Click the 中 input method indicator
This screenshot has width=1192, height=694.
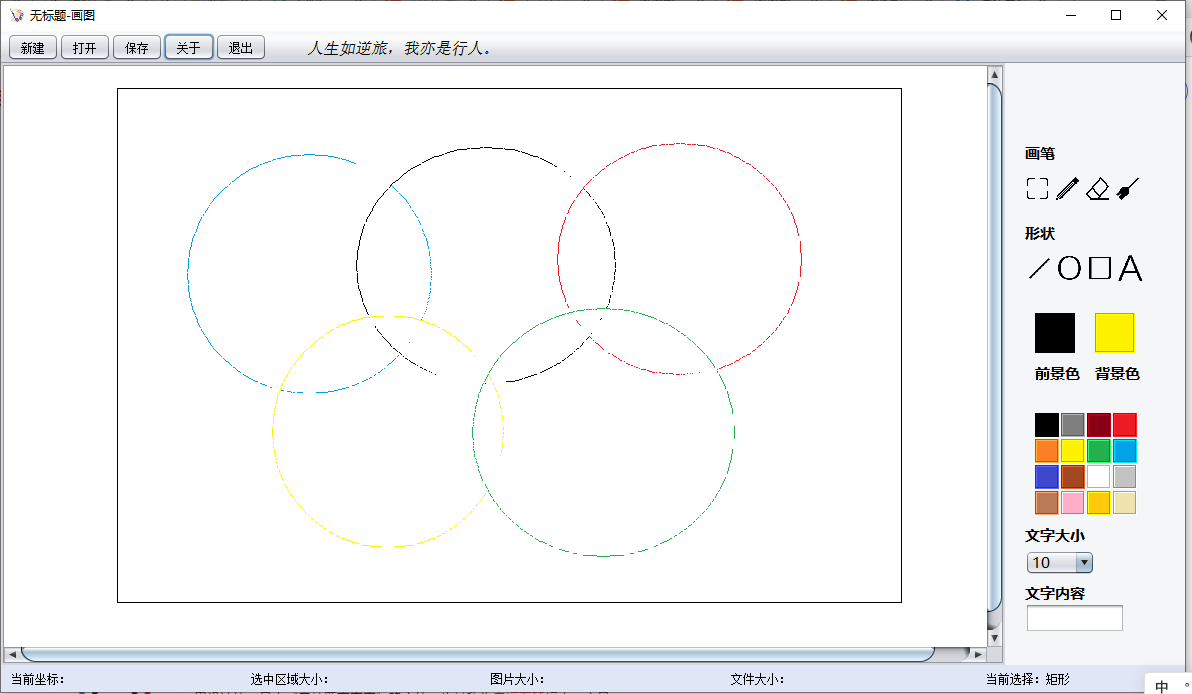click(x=1162, y=686)
